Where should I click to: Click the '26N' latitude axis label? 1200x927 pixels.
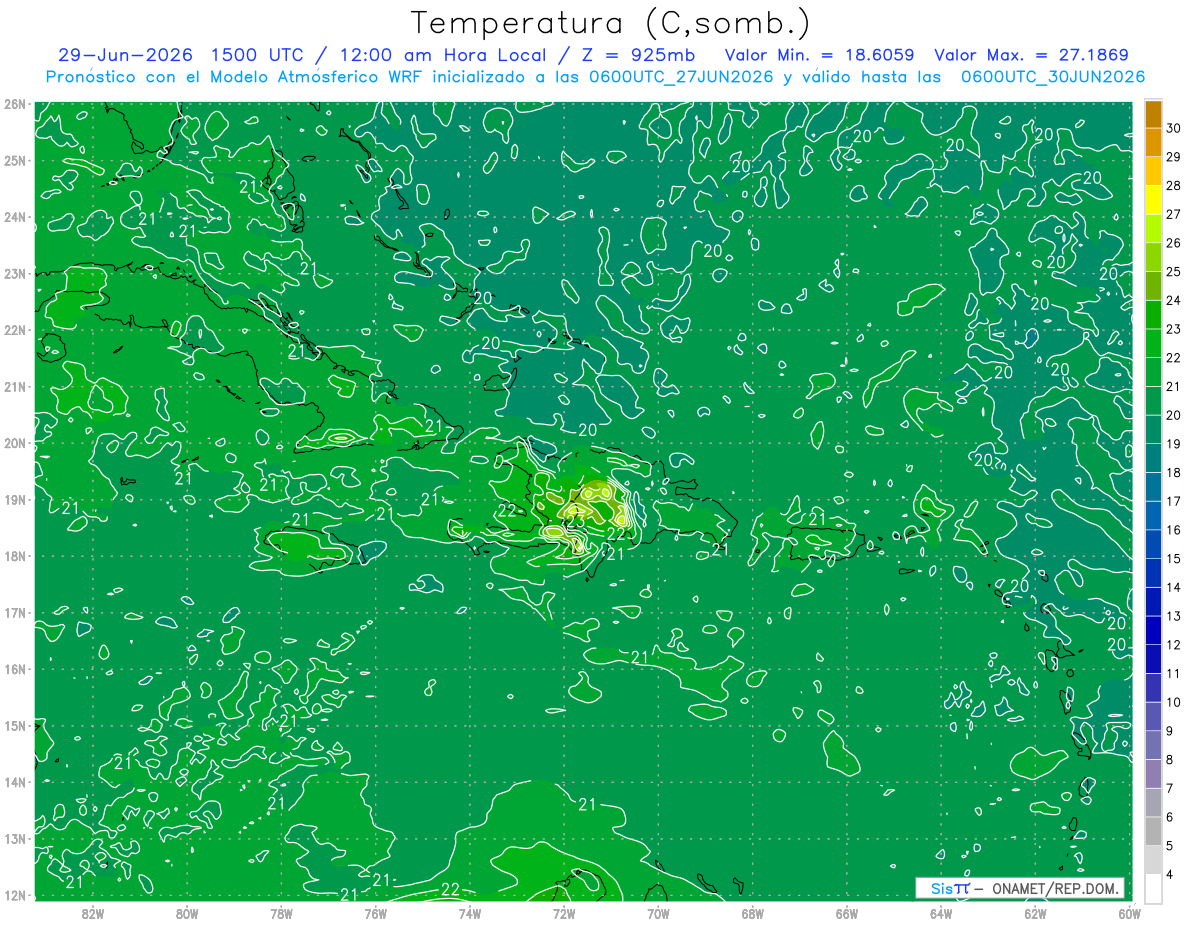pos(15,104)
